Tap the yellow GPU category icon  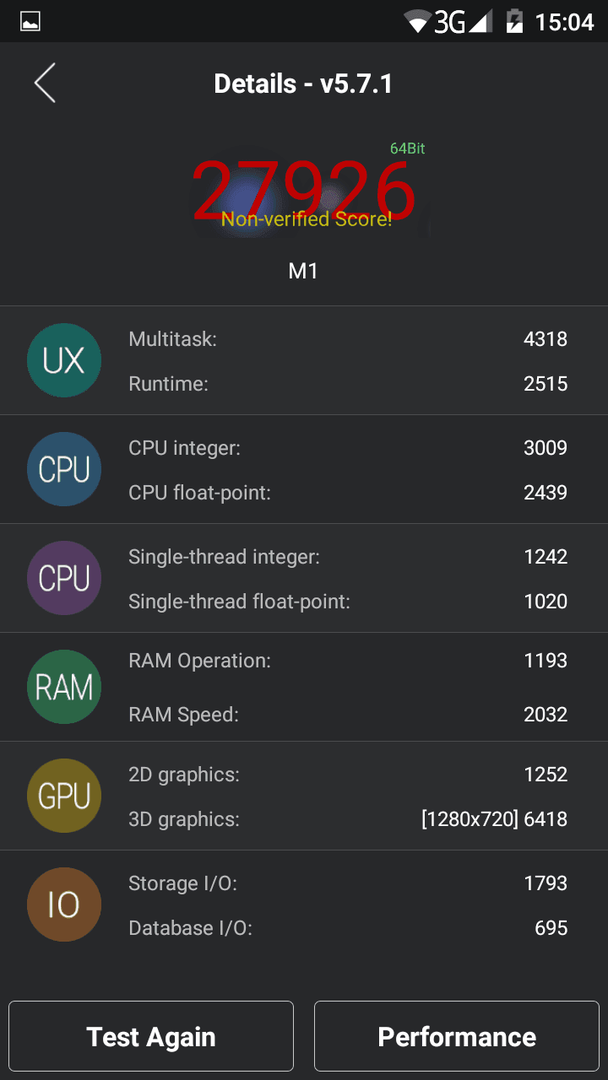click(64, 796)
